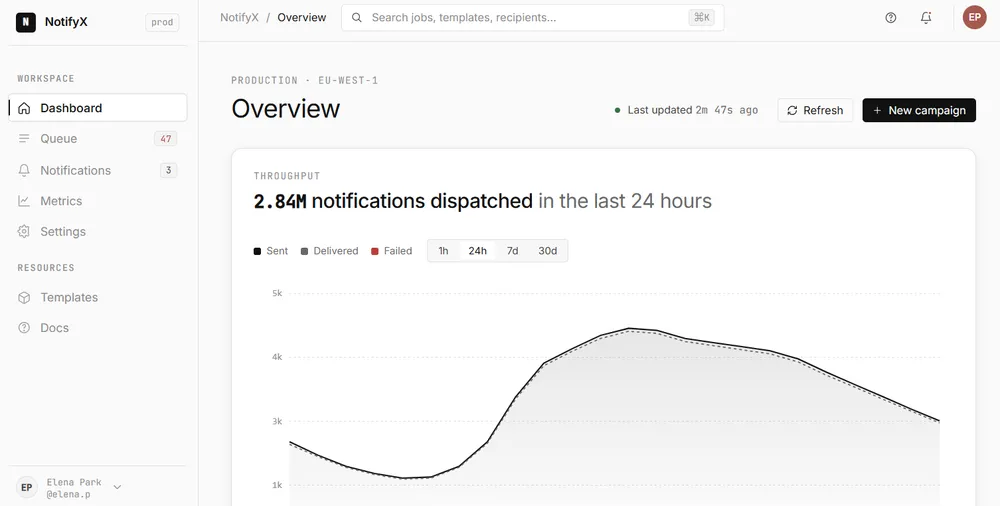Open the Settings gear icon in sidebar
This screenshot has height=506, width=1000.
[x=24, y=232]
